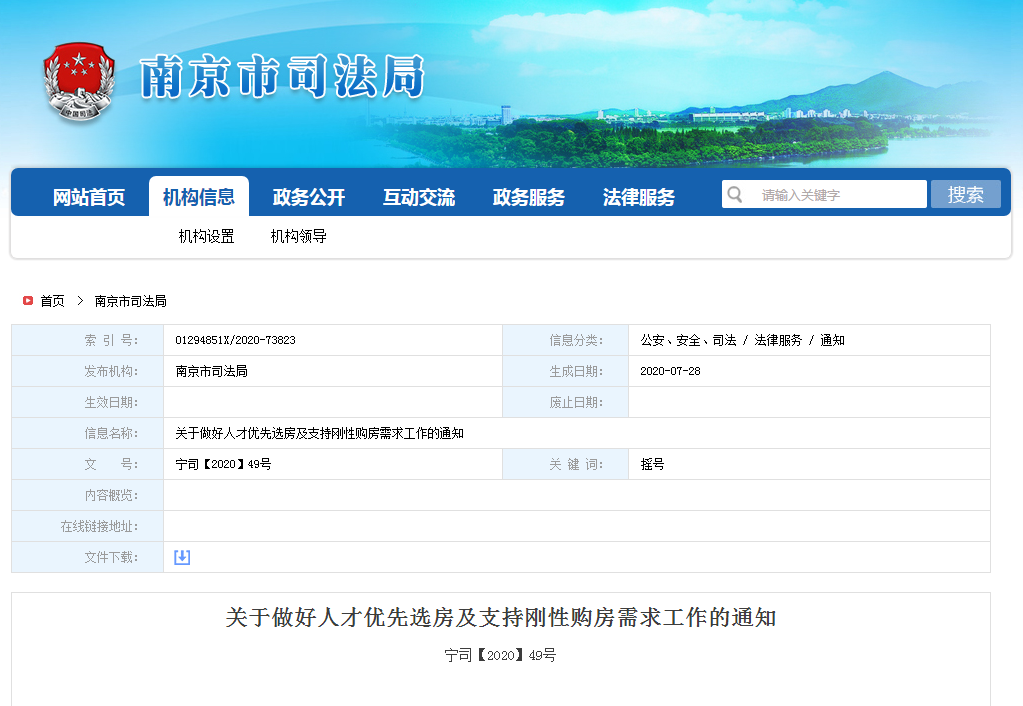The image size is (1023, 706).
Task: Click the judicial bureau emblem logo
Action: [79, 82]
